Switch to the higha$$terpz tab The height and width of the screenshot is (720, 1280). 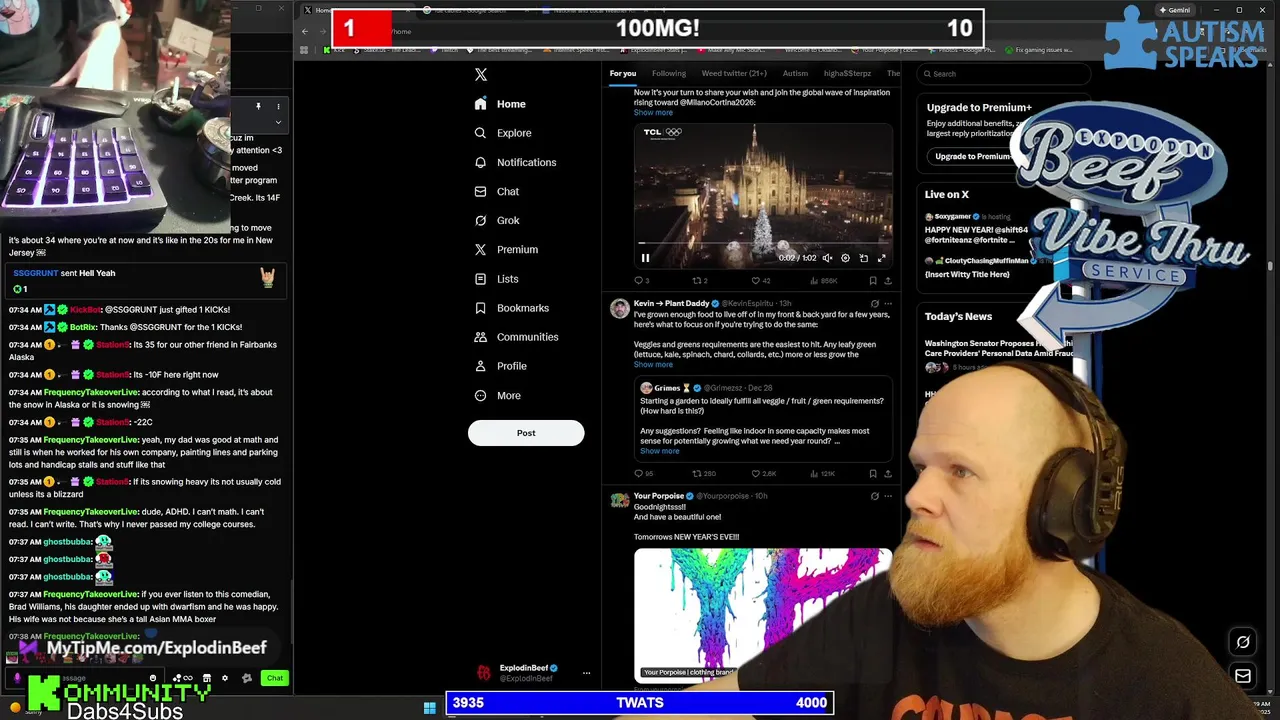[847, 73]
